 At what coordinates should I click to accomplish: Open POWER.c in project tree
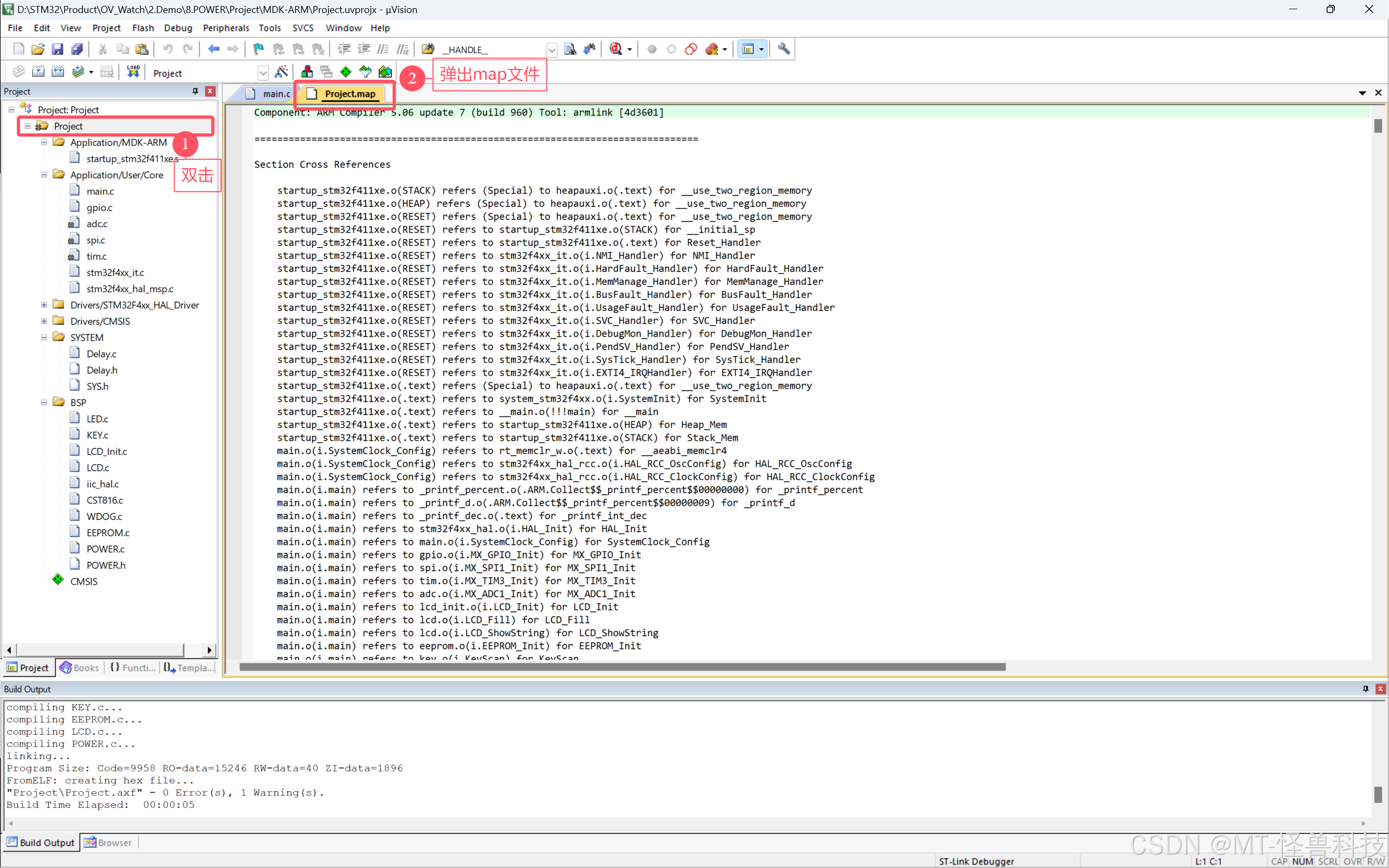tap(105, 549)
